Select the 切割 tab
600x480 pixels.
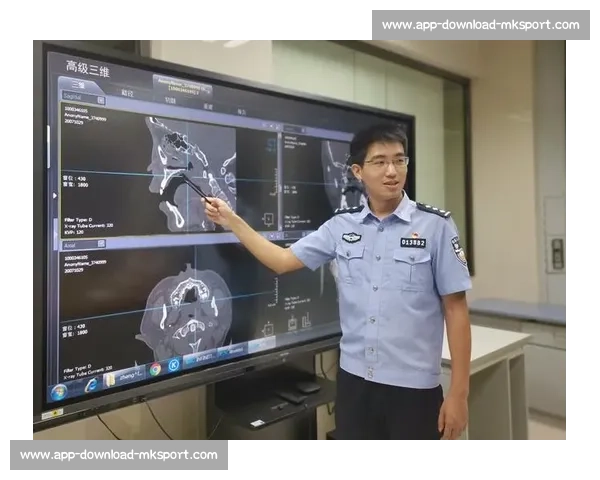[170, 100]
